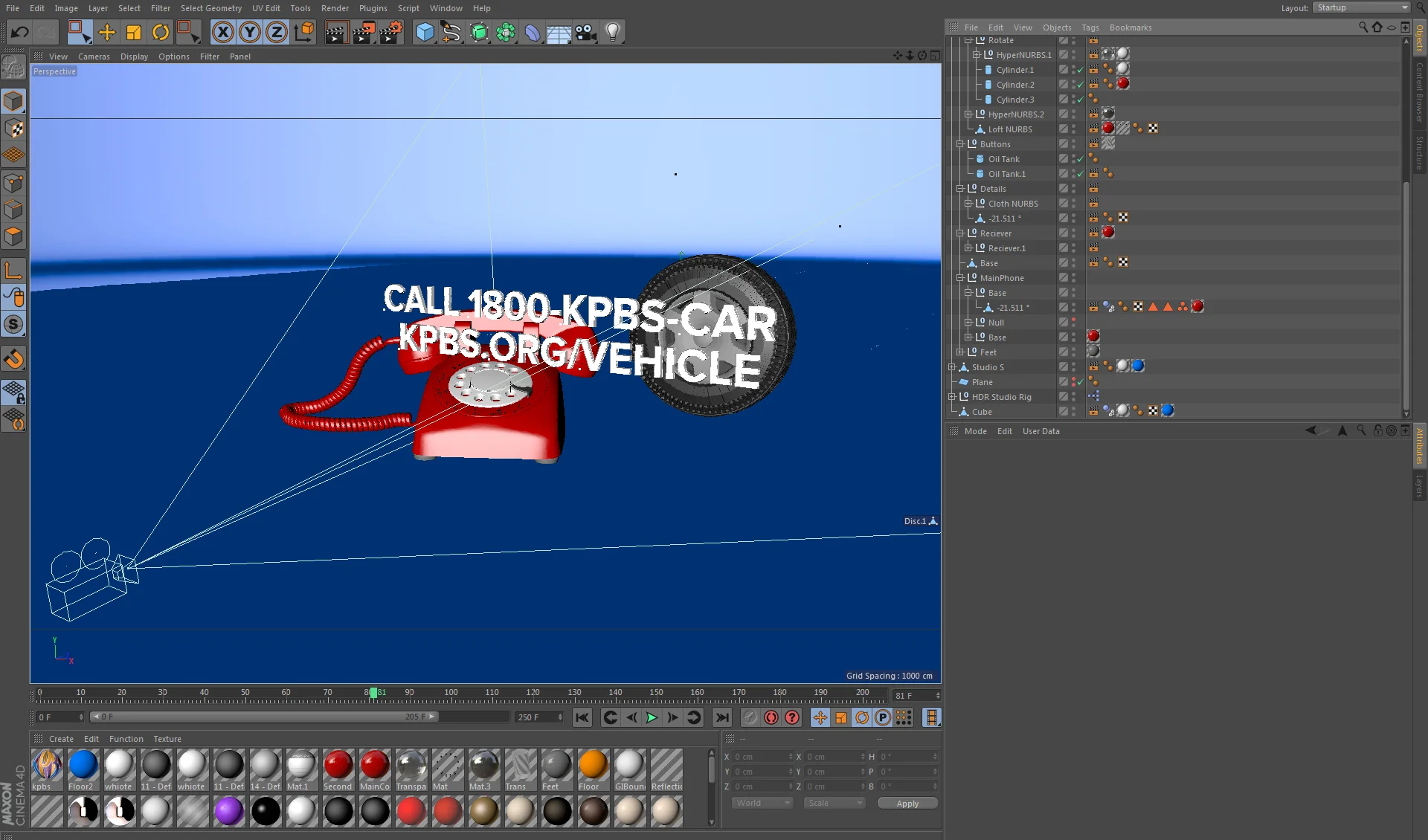
Task: Switch to Texture mode in left toolbar
Action: [x=13, y=129]
